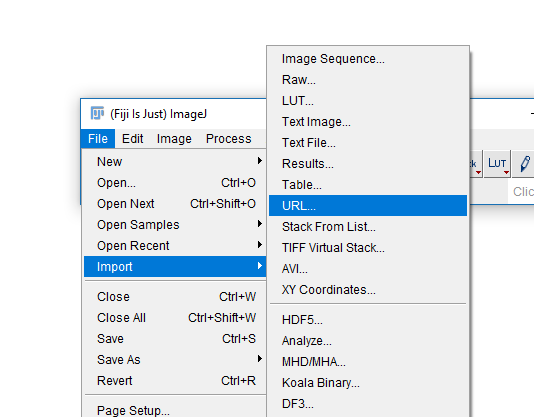Select Text Image... import entry
This screenshot has width=534, height=417.
[368, 122]
